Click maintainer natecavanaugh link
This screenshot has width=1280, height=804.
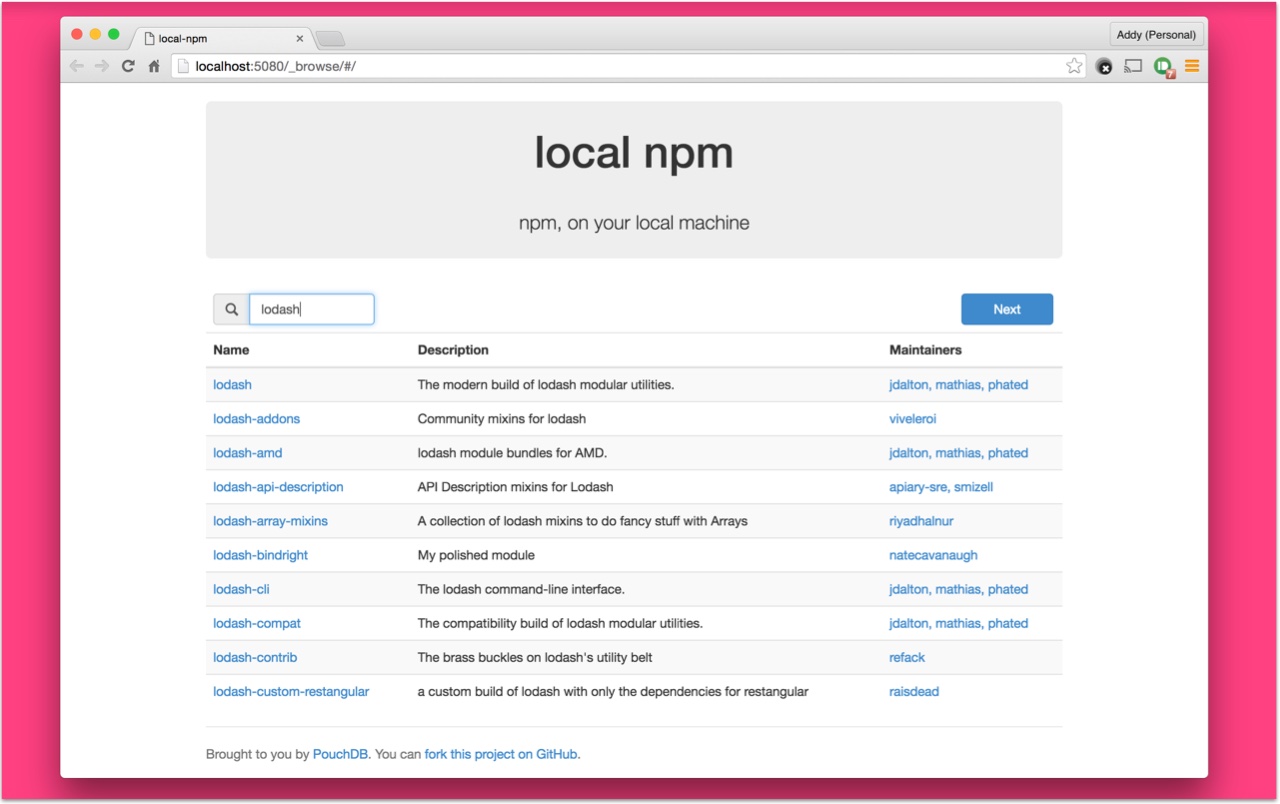(933, 555)
